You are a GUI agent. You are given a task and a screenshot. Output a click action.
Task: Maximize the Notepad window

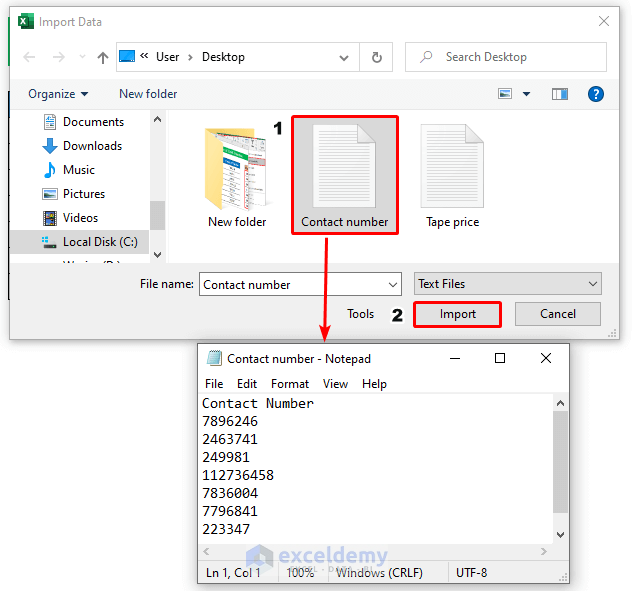[500, 358]
